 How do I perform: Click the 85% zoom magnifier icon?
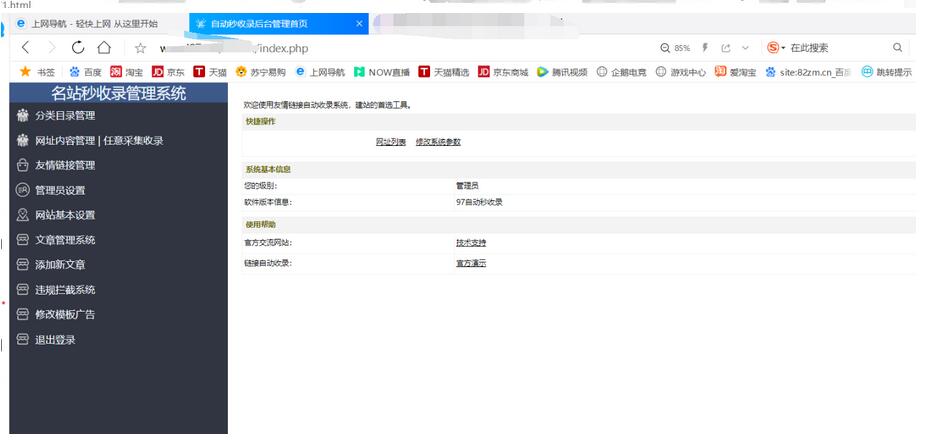point(665,48)
